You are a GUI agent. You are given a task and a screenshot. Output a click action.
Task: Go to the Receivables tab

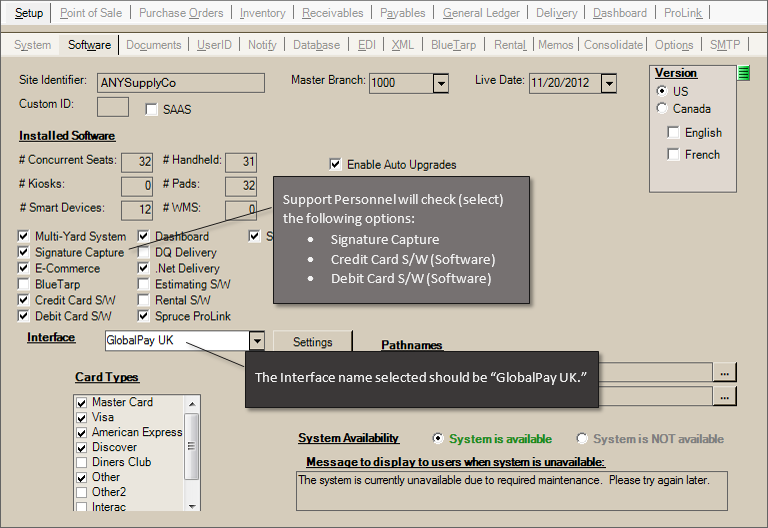click(333, 13)
